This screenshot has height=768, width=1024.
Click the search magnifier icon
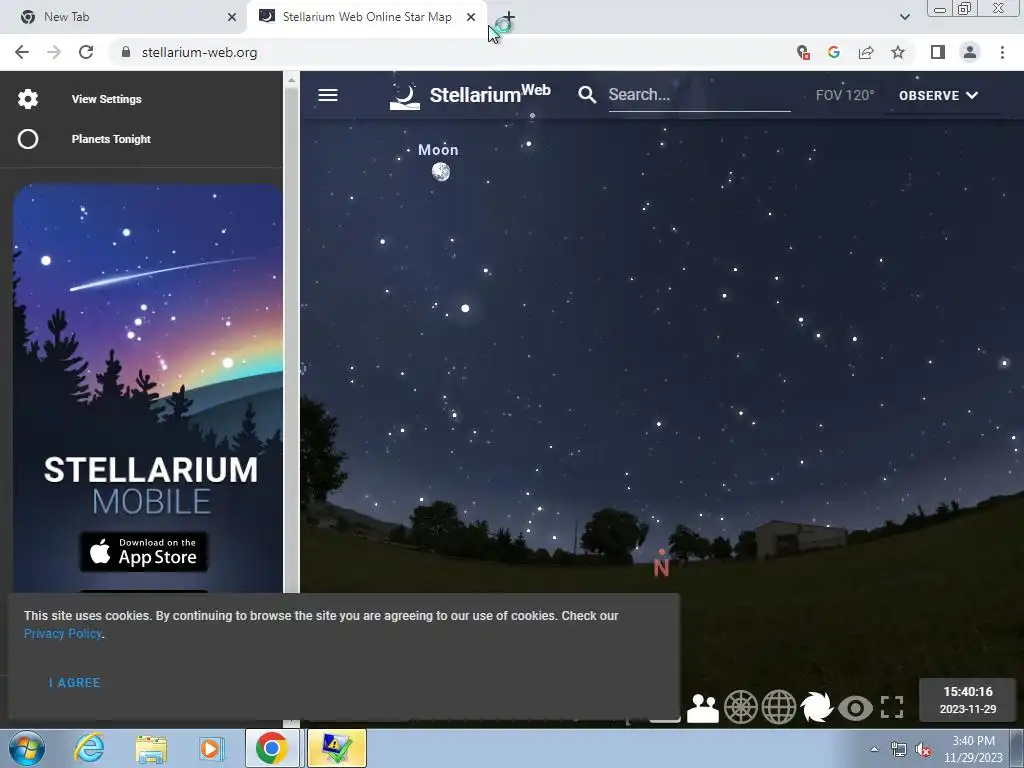click(x=586, y=95)
